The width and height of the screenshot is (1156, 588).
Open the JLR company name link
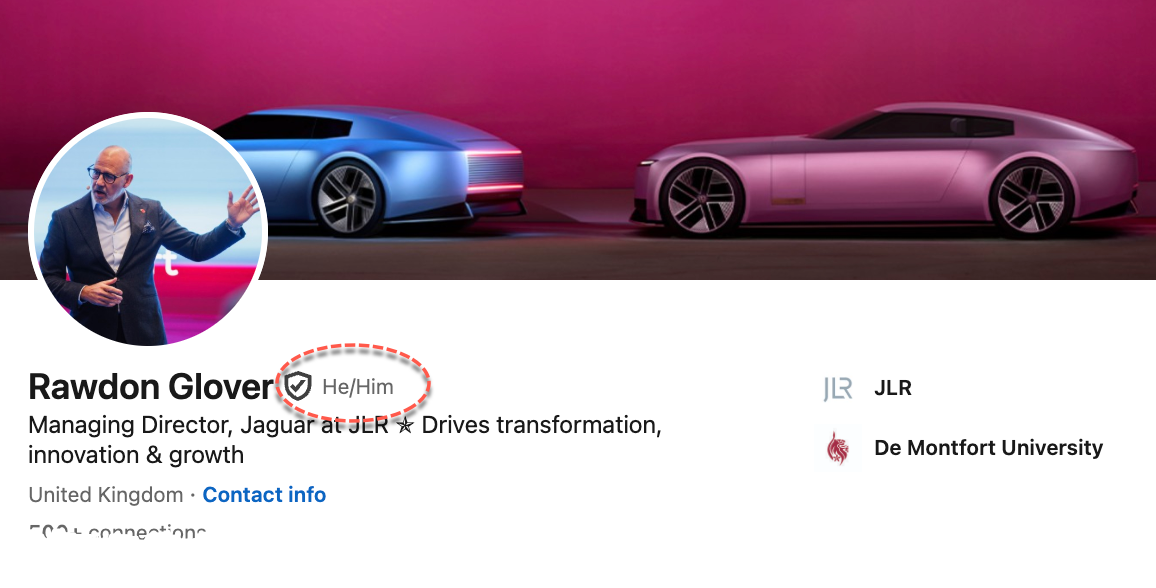[893, 388]
